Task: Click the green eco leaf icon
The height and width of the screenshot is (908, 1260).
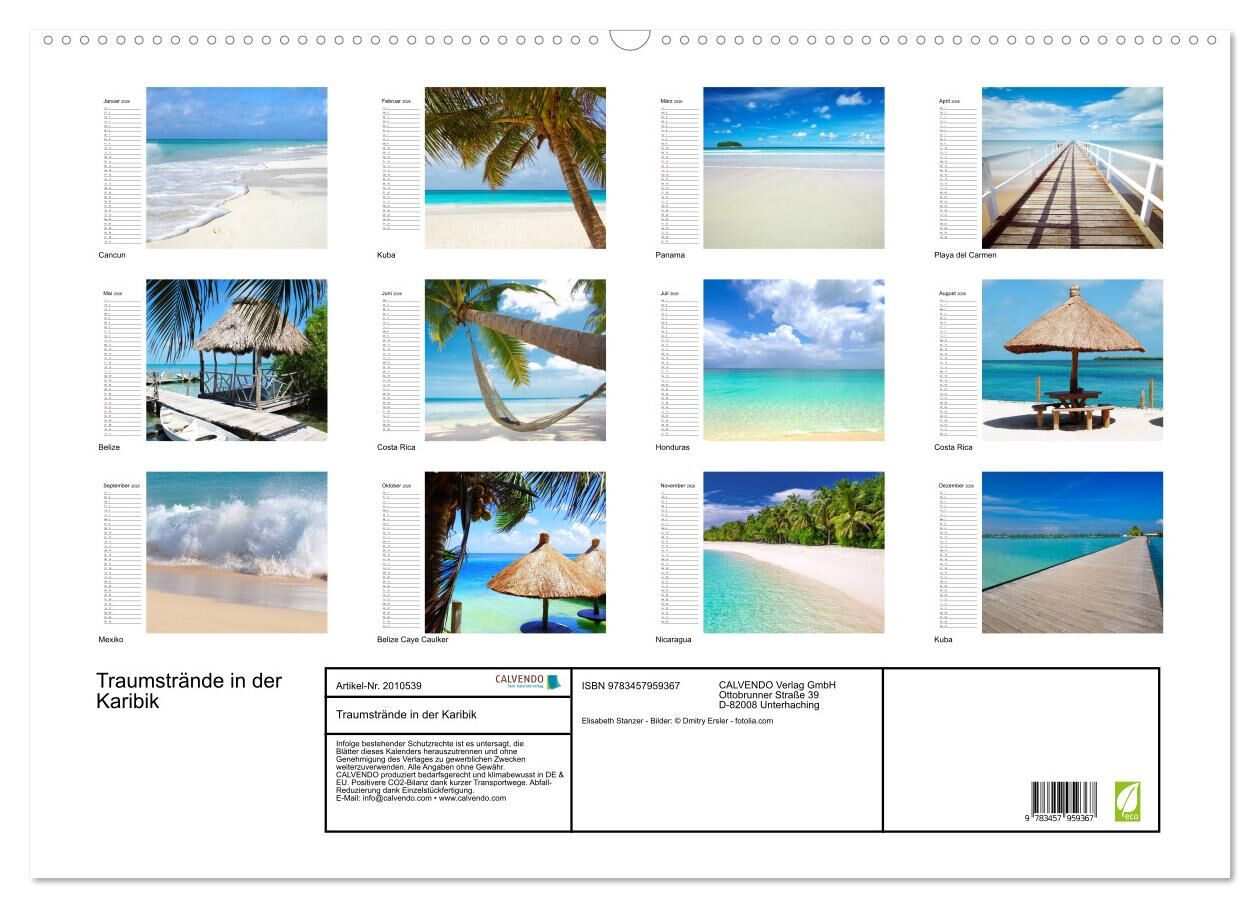Action: point(1127,801)
